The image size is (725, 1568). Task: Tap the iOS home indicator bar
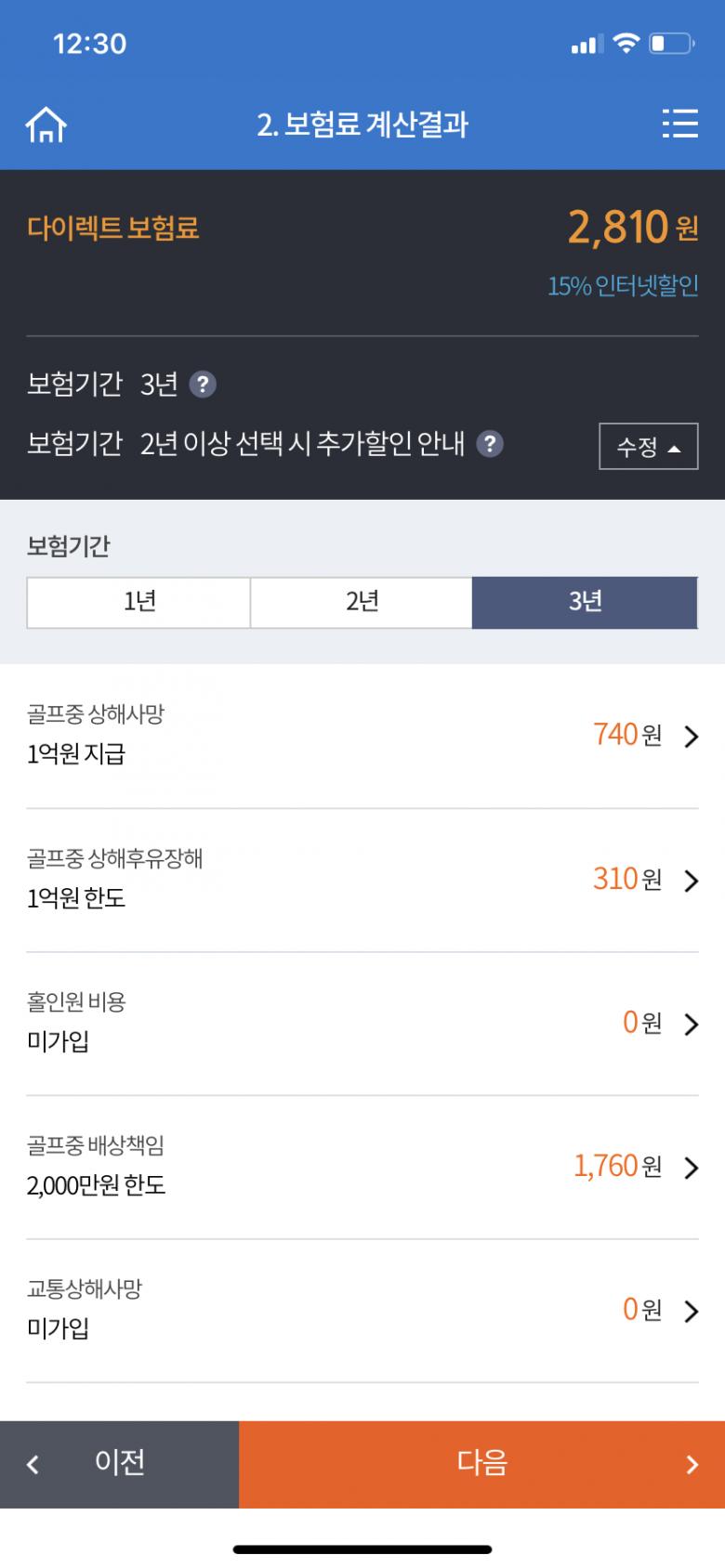click(362, 1548)
